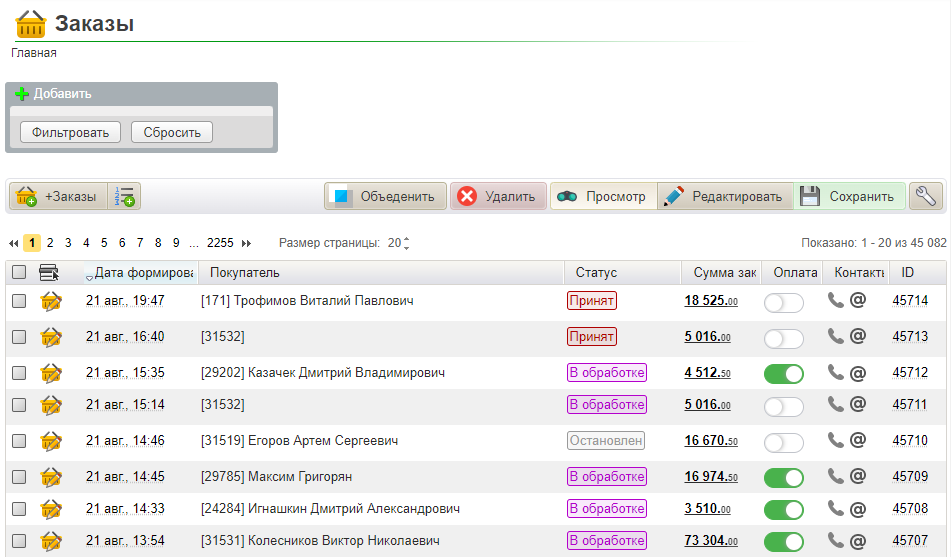The height and width of the screenshot is (557, 951).
Task: Click green plus Добавить header
Action: pyautogui.click(x=53, y=93)
